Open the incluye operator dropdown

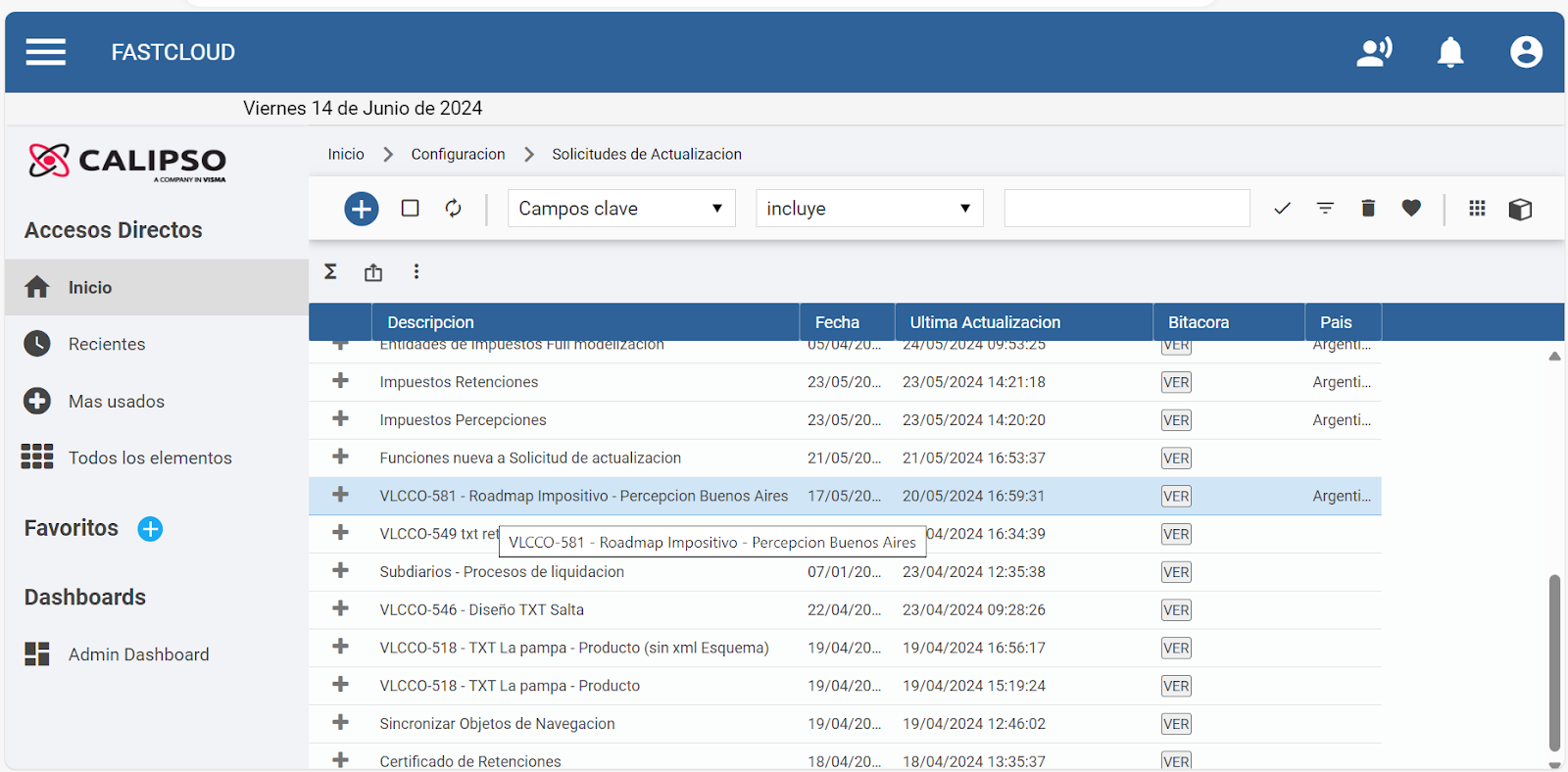[x=869, y=209]
